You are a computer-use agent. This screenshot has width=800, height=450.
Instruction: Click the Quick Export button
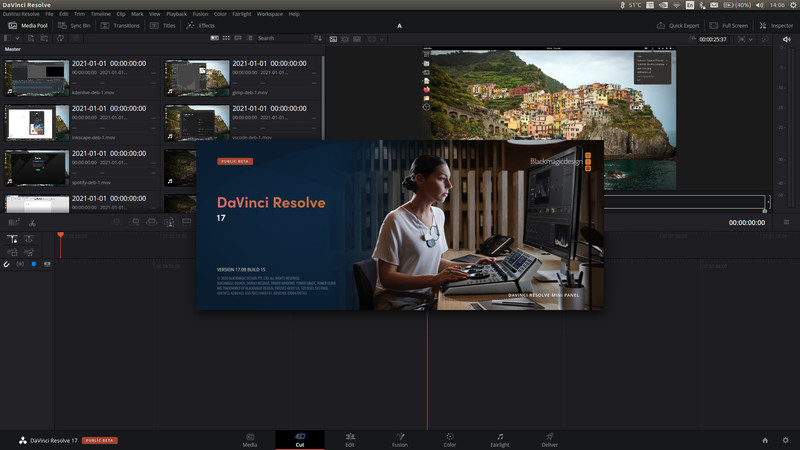(x=678, y=26)
